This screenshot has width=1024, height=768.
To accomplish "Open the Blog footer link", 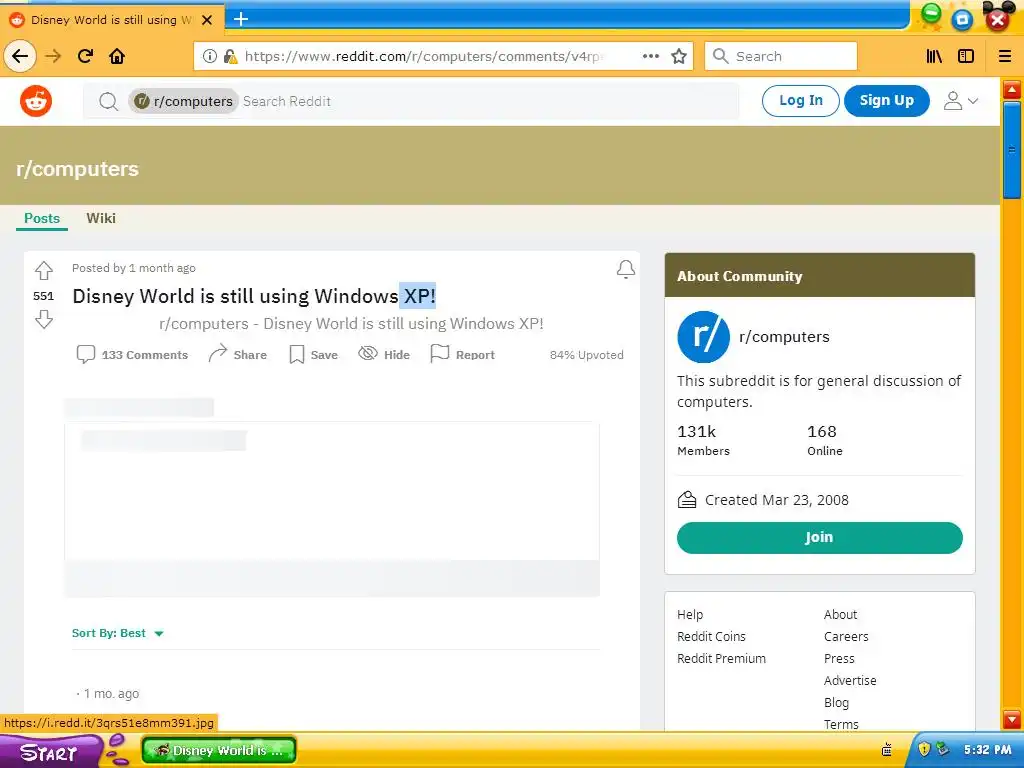I will tap(837, 703).
